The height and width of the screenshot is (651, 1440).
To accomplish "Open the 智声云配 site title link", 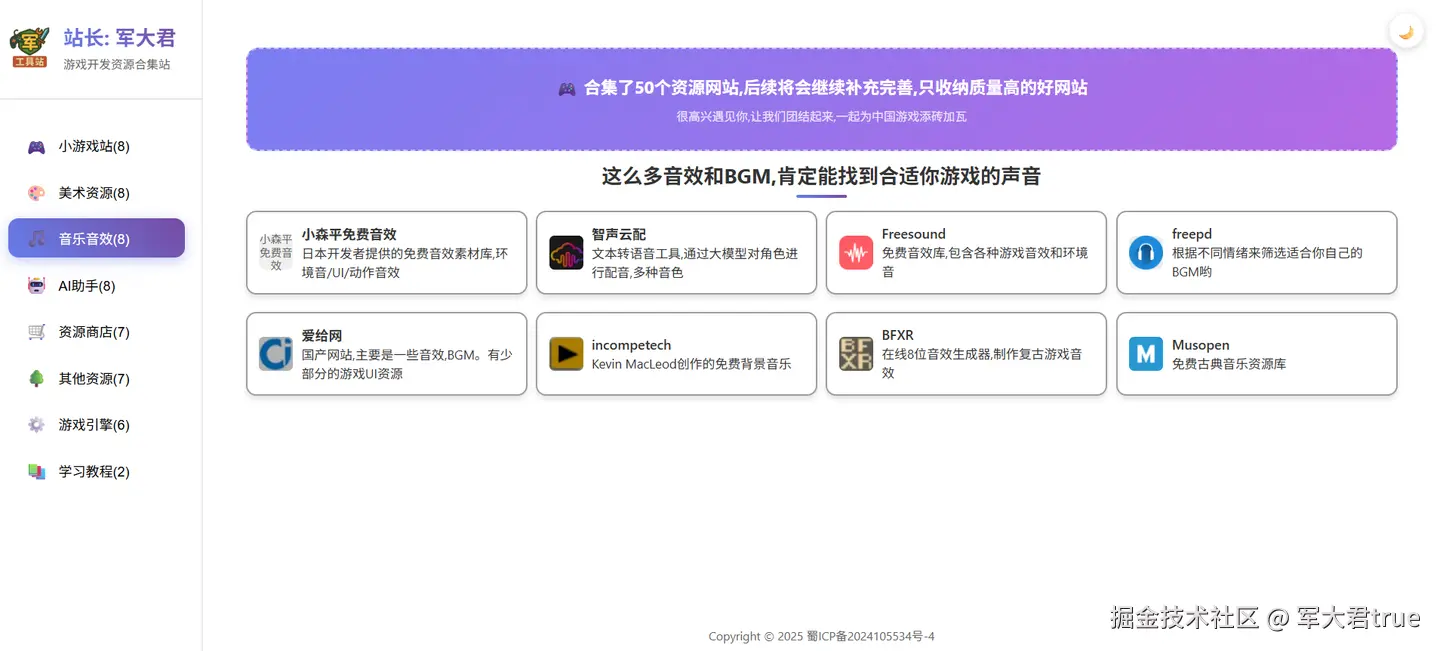I will tap(619, 234).
